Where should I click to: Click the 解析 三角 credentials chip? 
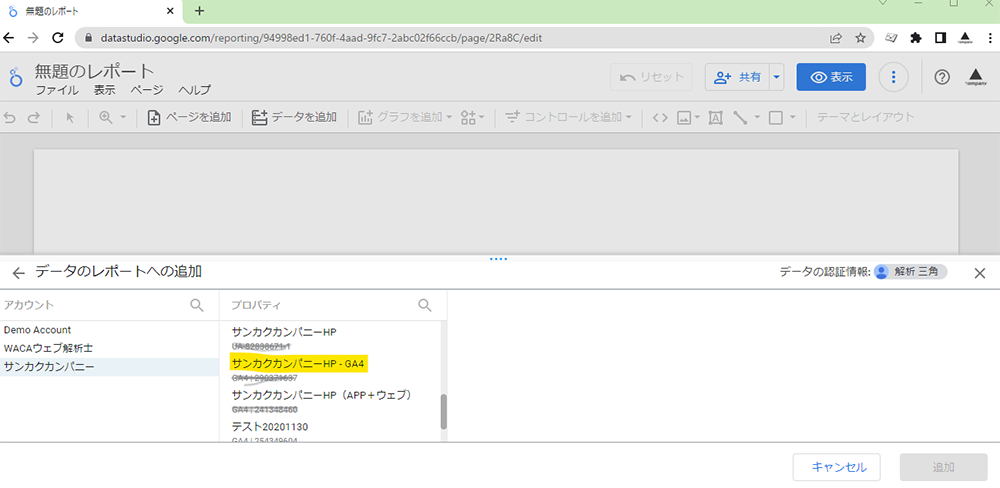(x=911, y=272)
